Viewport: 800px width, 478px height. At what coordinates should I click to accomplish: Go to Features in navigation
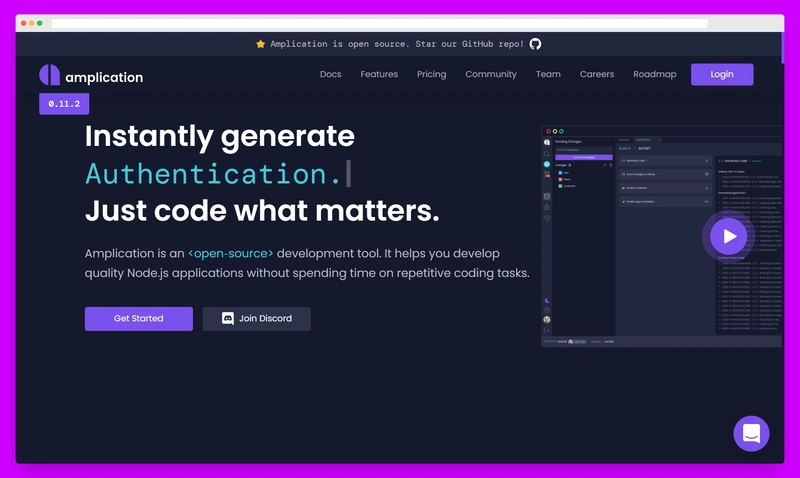[379, 74]
